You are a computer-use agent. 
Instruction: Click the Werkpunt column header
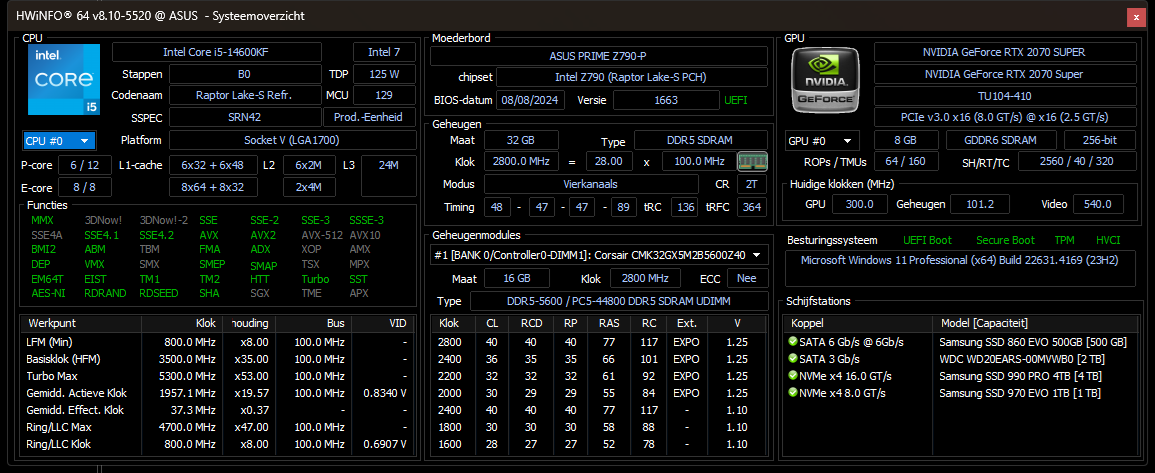pos(82,323)
